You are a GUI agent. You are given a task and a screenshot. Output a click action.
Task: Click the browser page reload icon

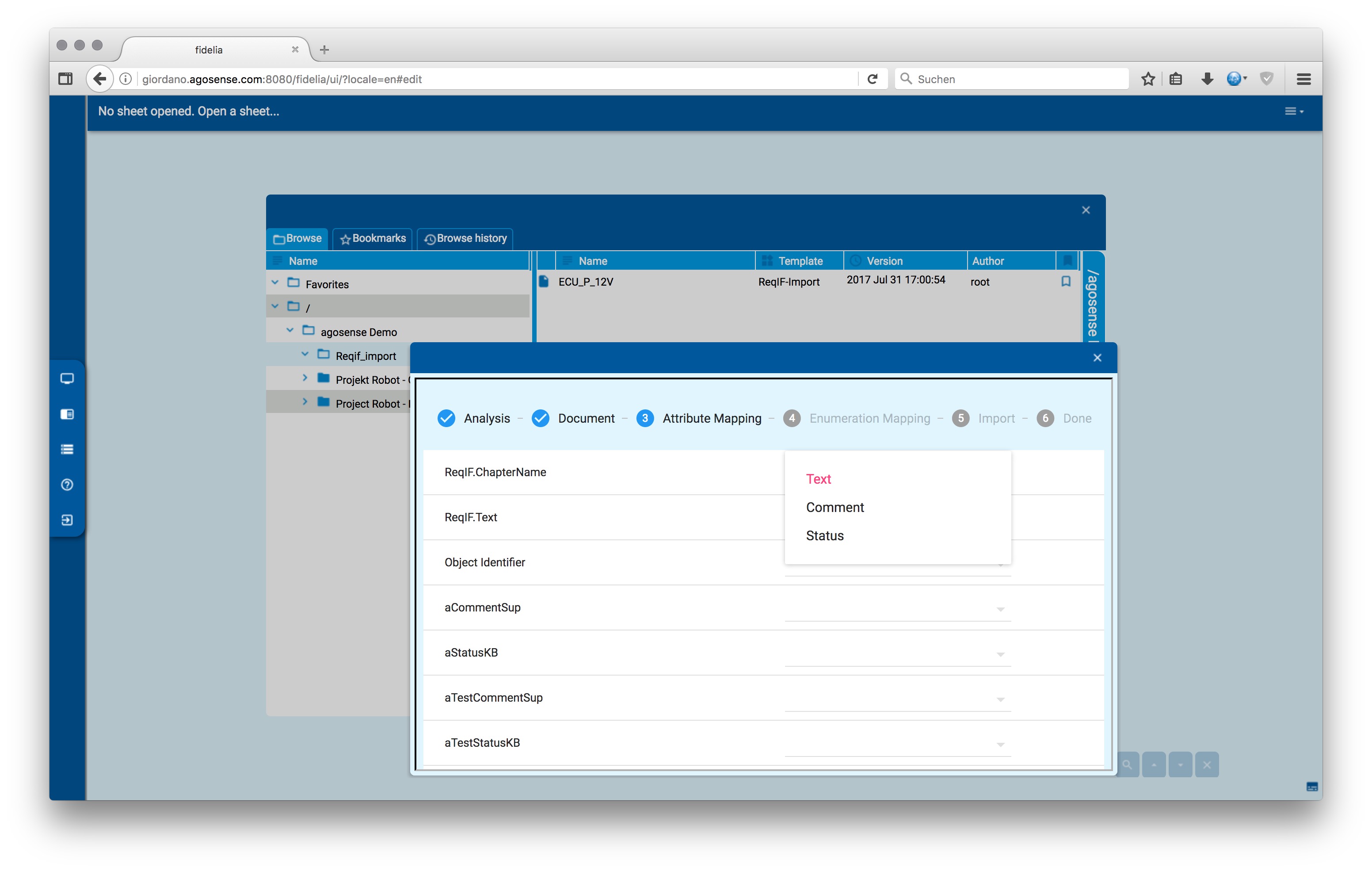pos(872,79)
